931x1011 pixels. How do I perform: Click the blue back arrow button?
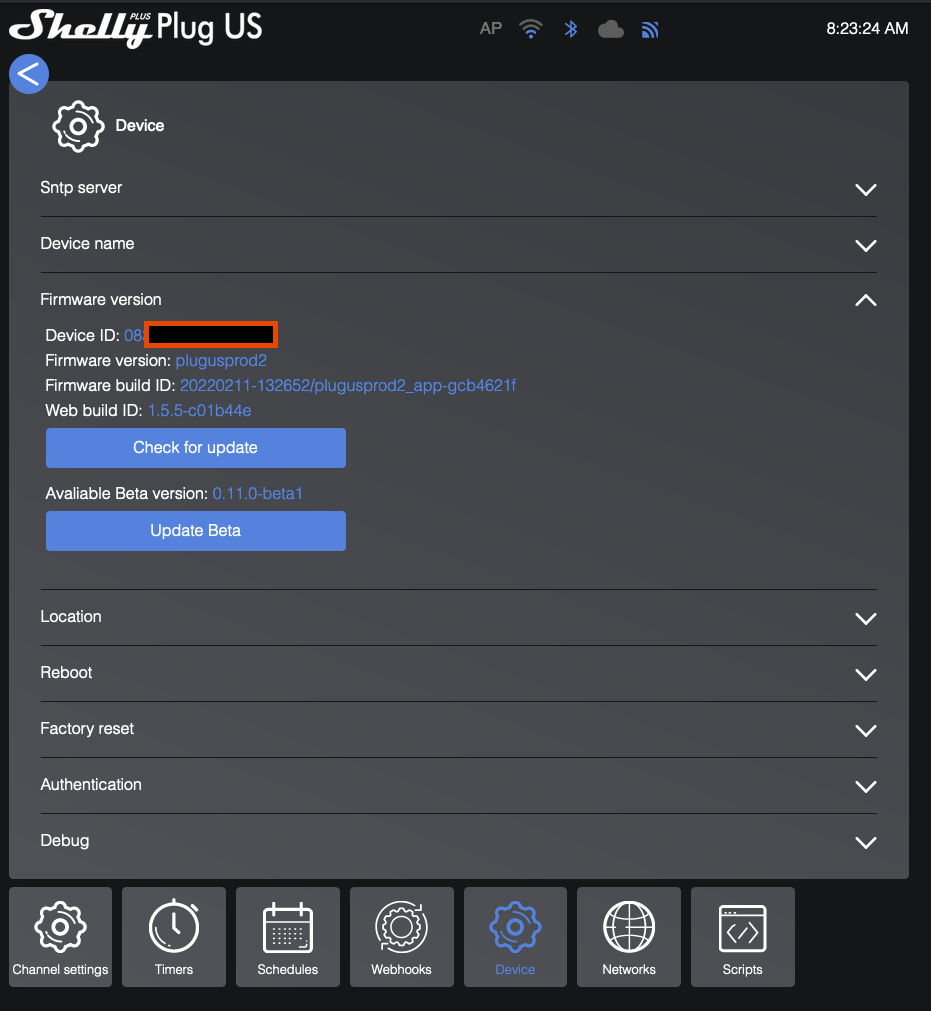click(x=29, y=74)
